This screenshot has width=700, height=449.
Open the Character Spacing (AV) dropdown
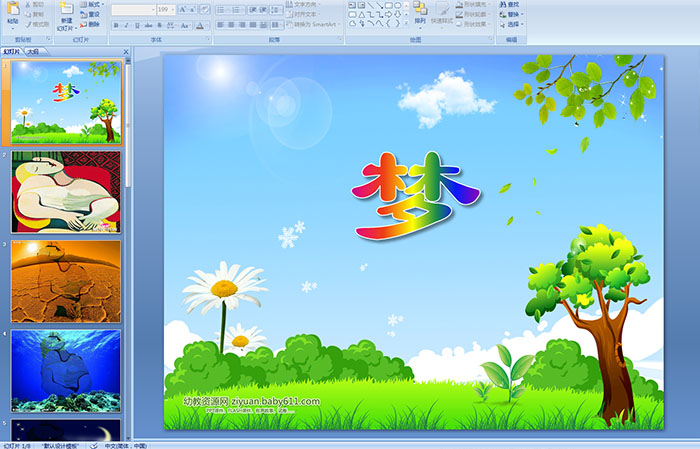pyautogui.click(x=172, y=25)
